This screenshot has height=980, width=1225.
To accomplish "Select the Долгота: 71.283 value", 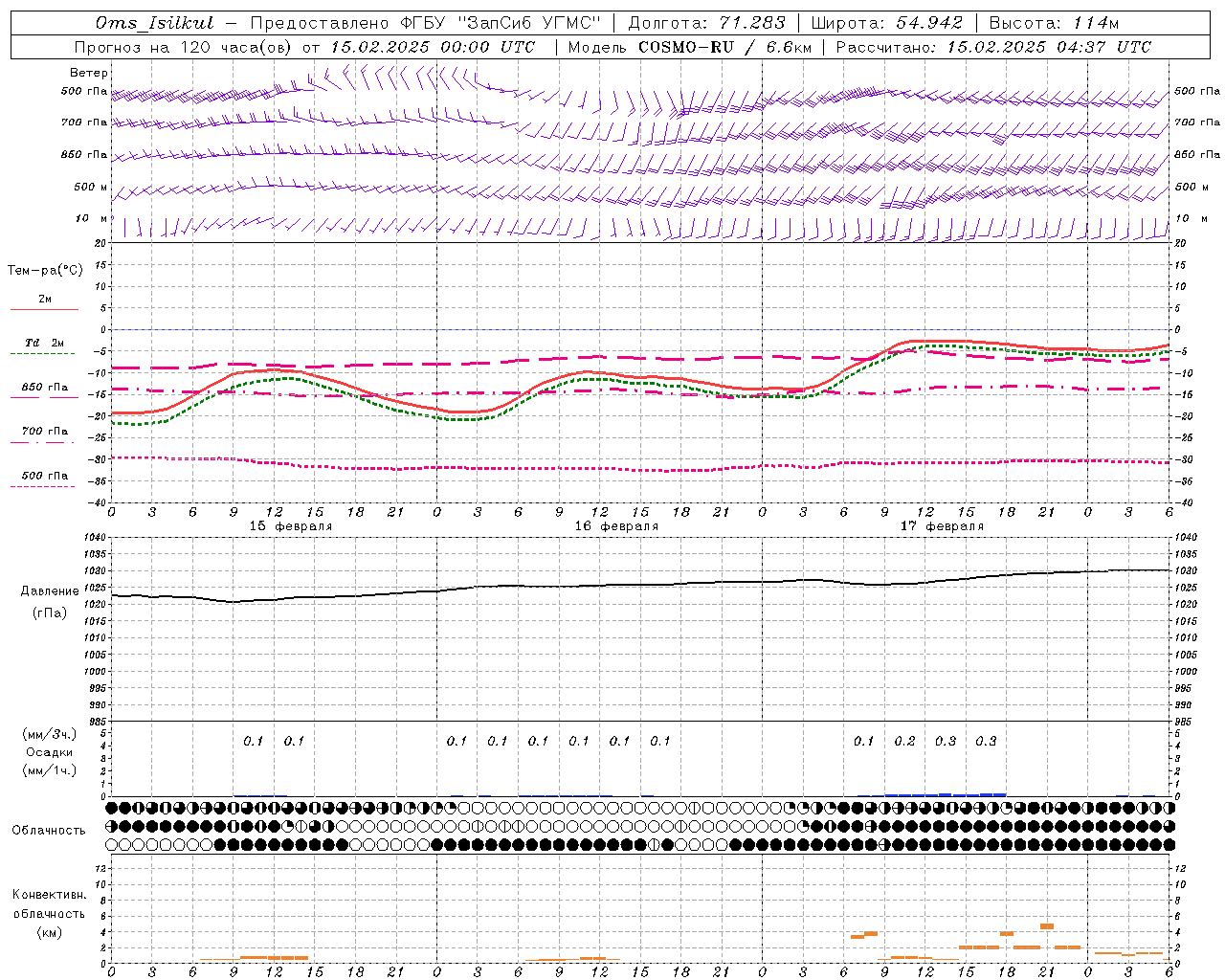I will click(706, 23).
